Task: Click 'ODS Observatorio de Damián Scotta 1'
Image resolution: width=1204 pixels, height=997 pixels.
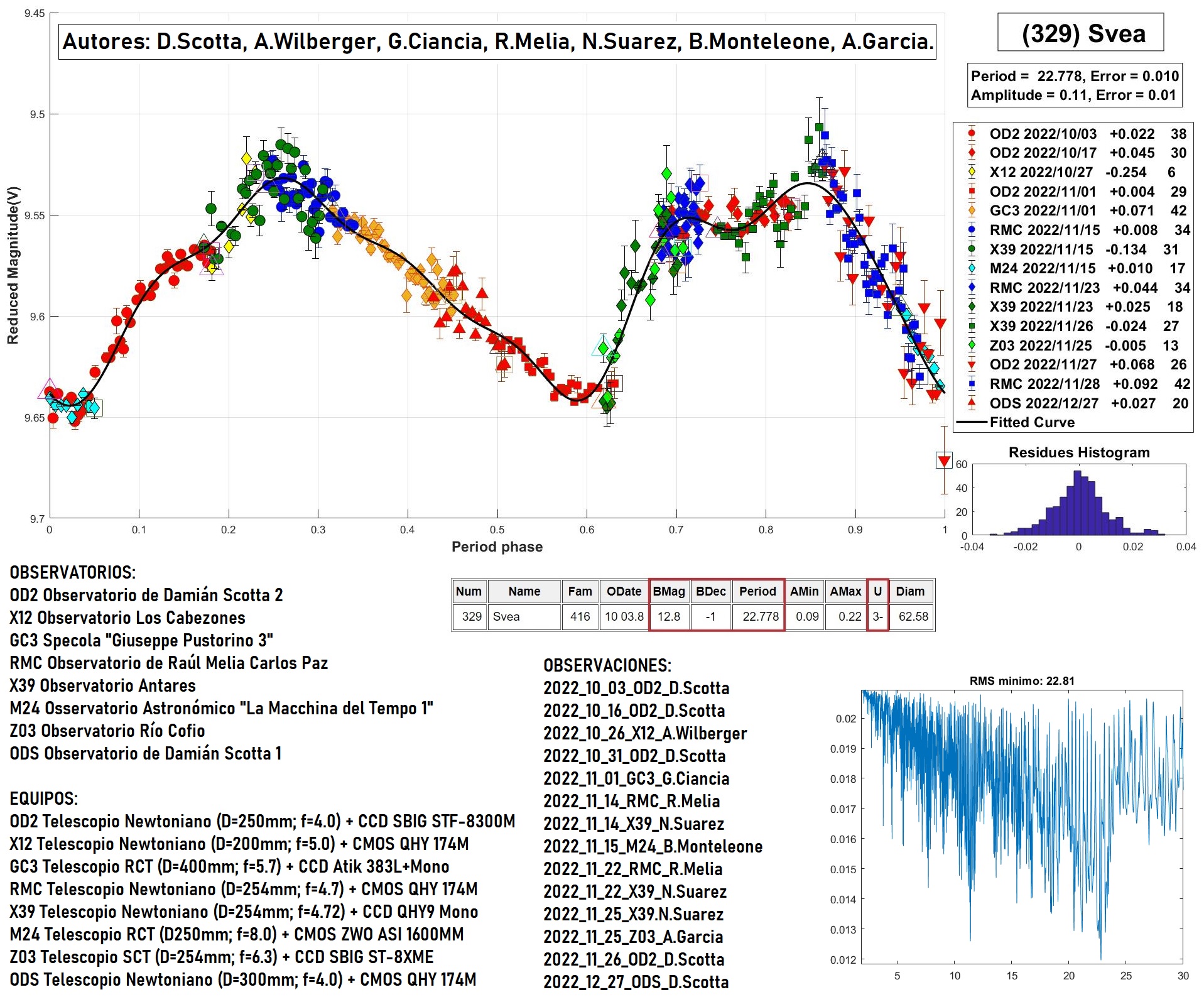Action: pos(146,753)
